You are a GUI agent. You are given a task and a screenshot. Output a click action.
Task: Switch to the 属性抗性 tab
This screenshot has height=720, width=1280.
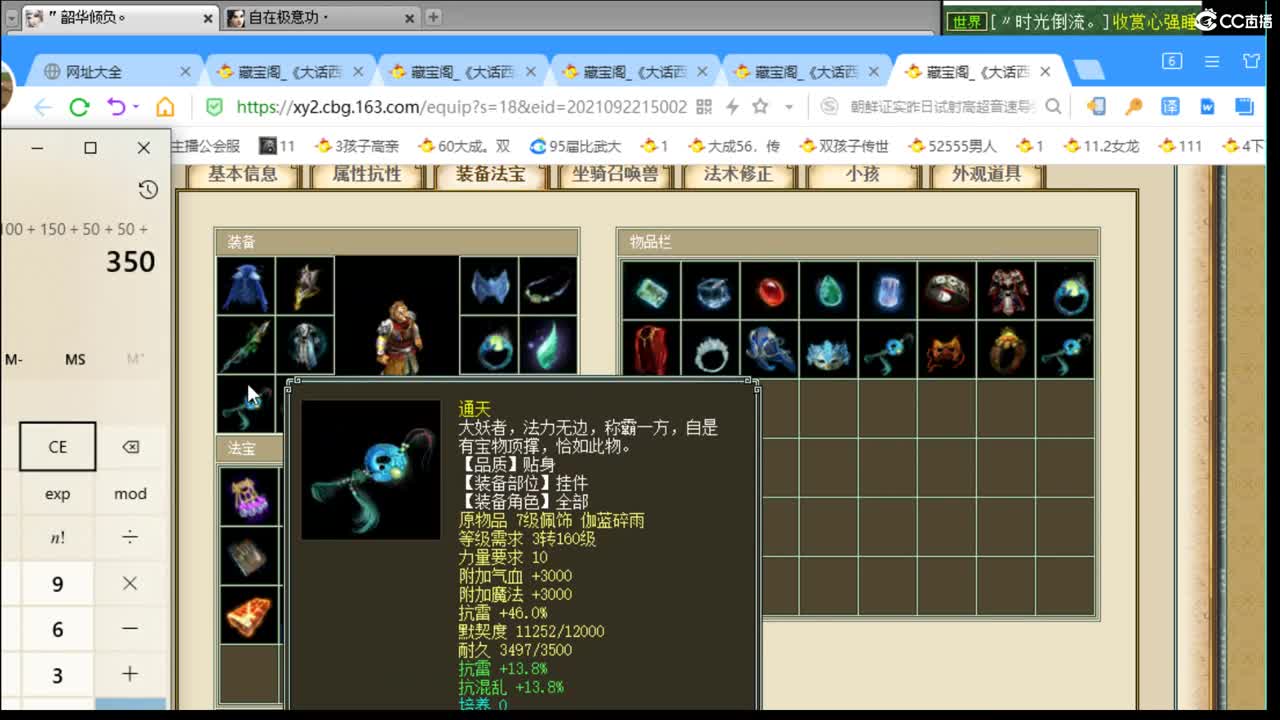[x=367, y=174]
